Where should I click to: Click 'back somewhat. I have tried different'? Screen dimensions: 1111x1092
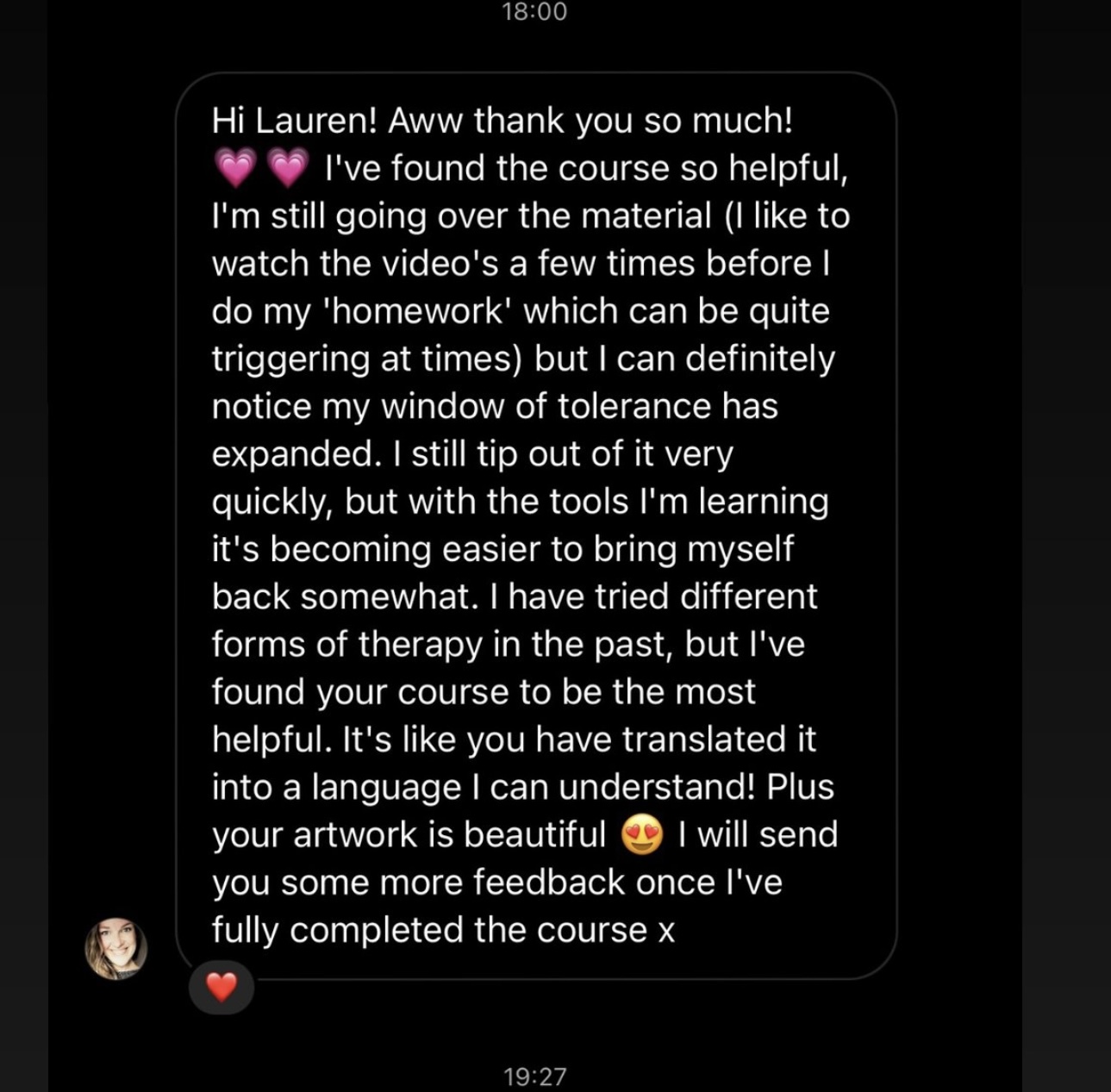coord(515,596)
